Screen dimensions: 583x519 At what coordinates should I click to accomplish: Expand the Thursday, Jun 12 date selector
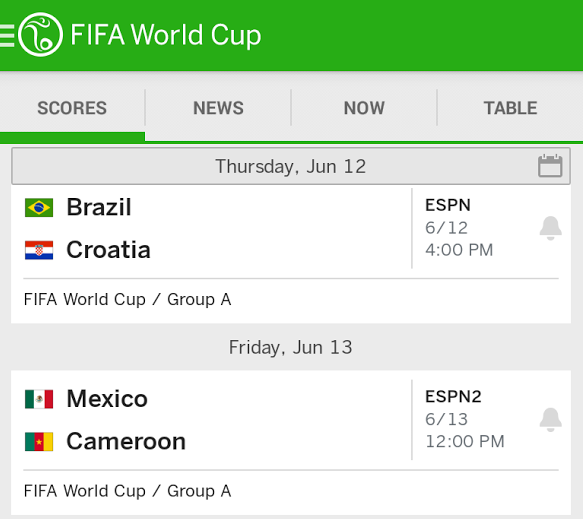tap(291, 166)
